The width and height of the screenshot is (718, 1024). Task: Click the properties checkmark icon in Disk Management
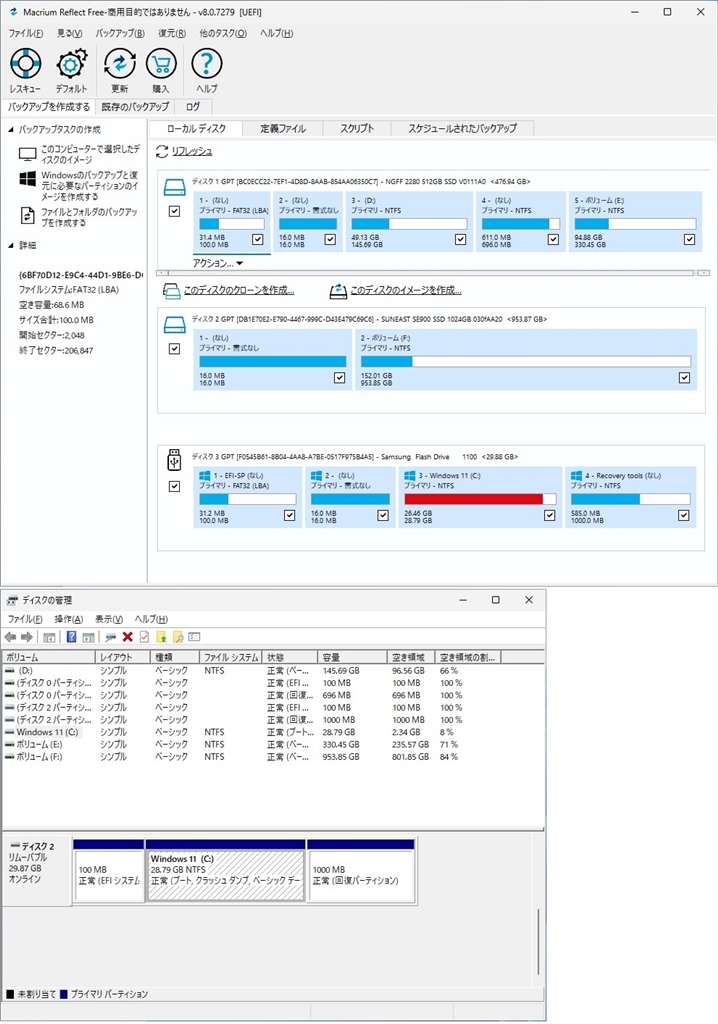coord(144,637)
